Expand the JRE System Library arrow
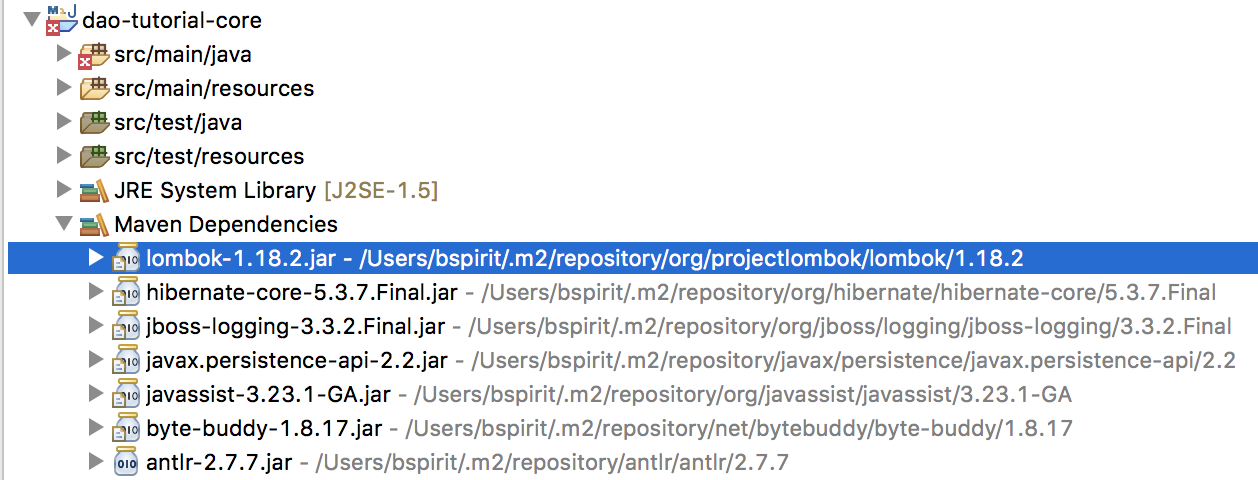The image size is (1258, 480). click(64, 190)
